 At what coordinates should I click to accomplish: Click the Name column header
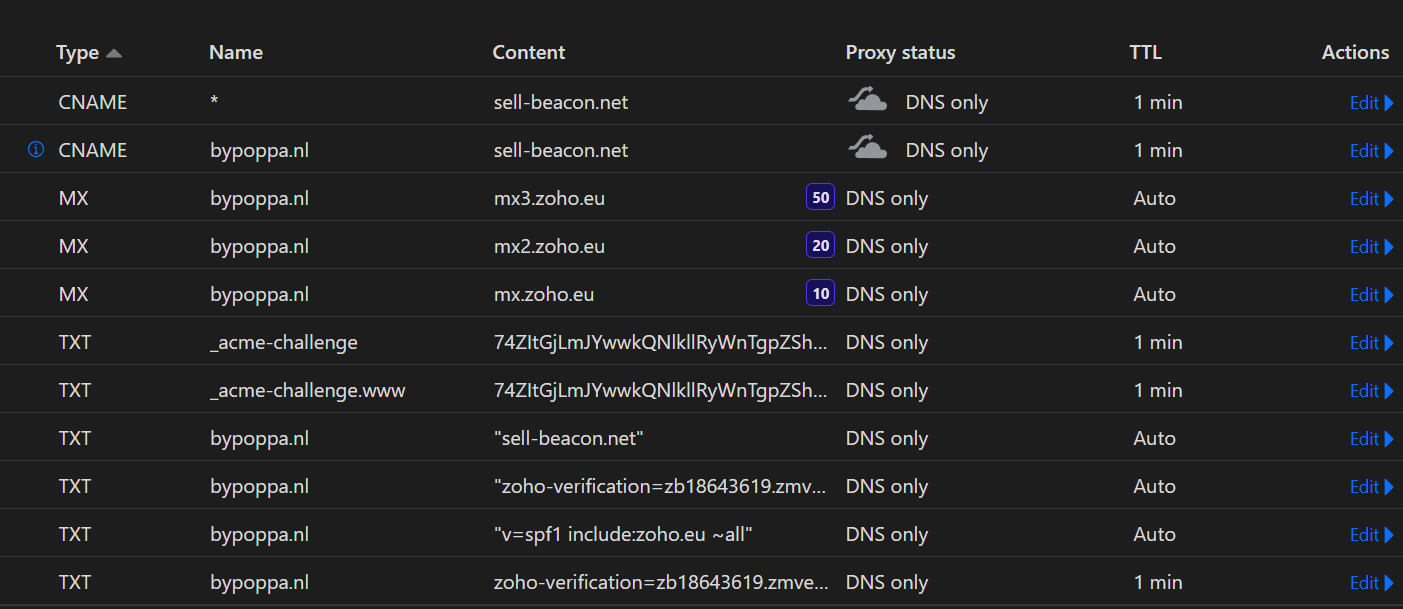click(x=236, y=53)
